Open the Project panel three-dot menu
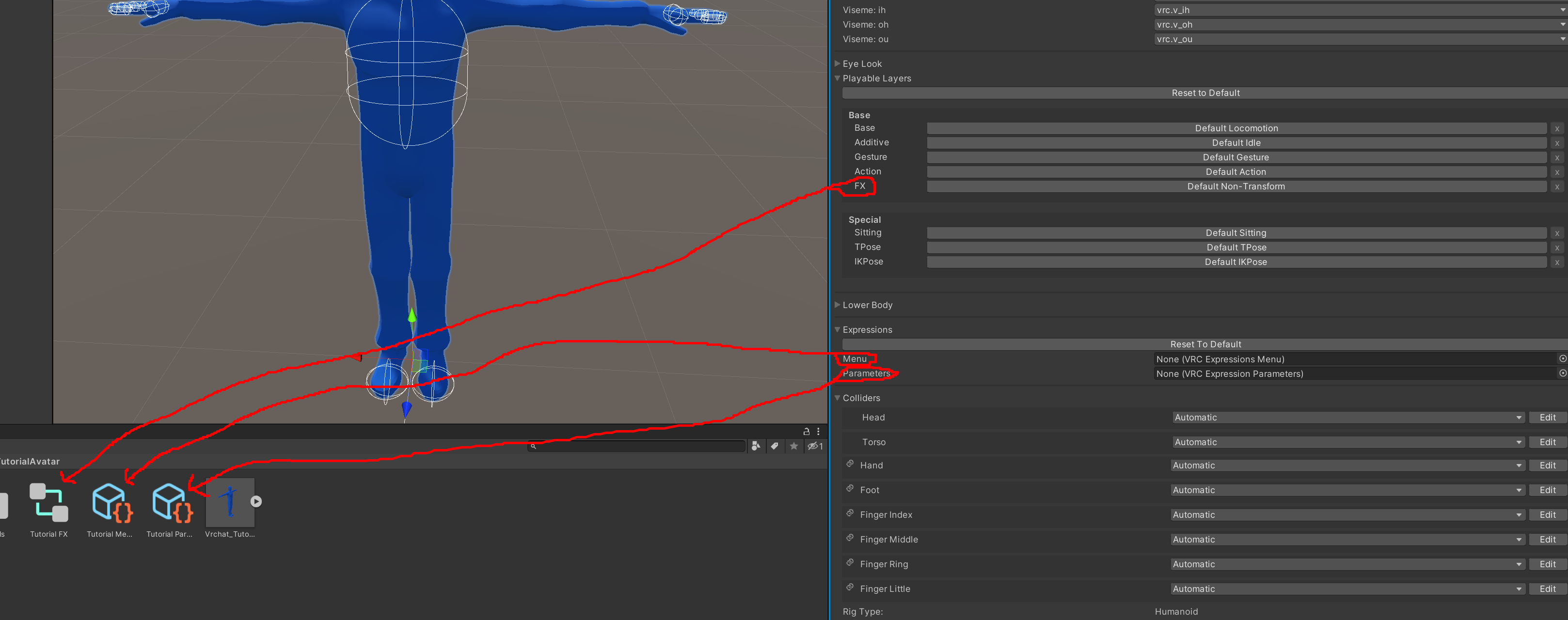This screenshot has width=1568, height=620. pyautogui.click(x=818, y=432)
